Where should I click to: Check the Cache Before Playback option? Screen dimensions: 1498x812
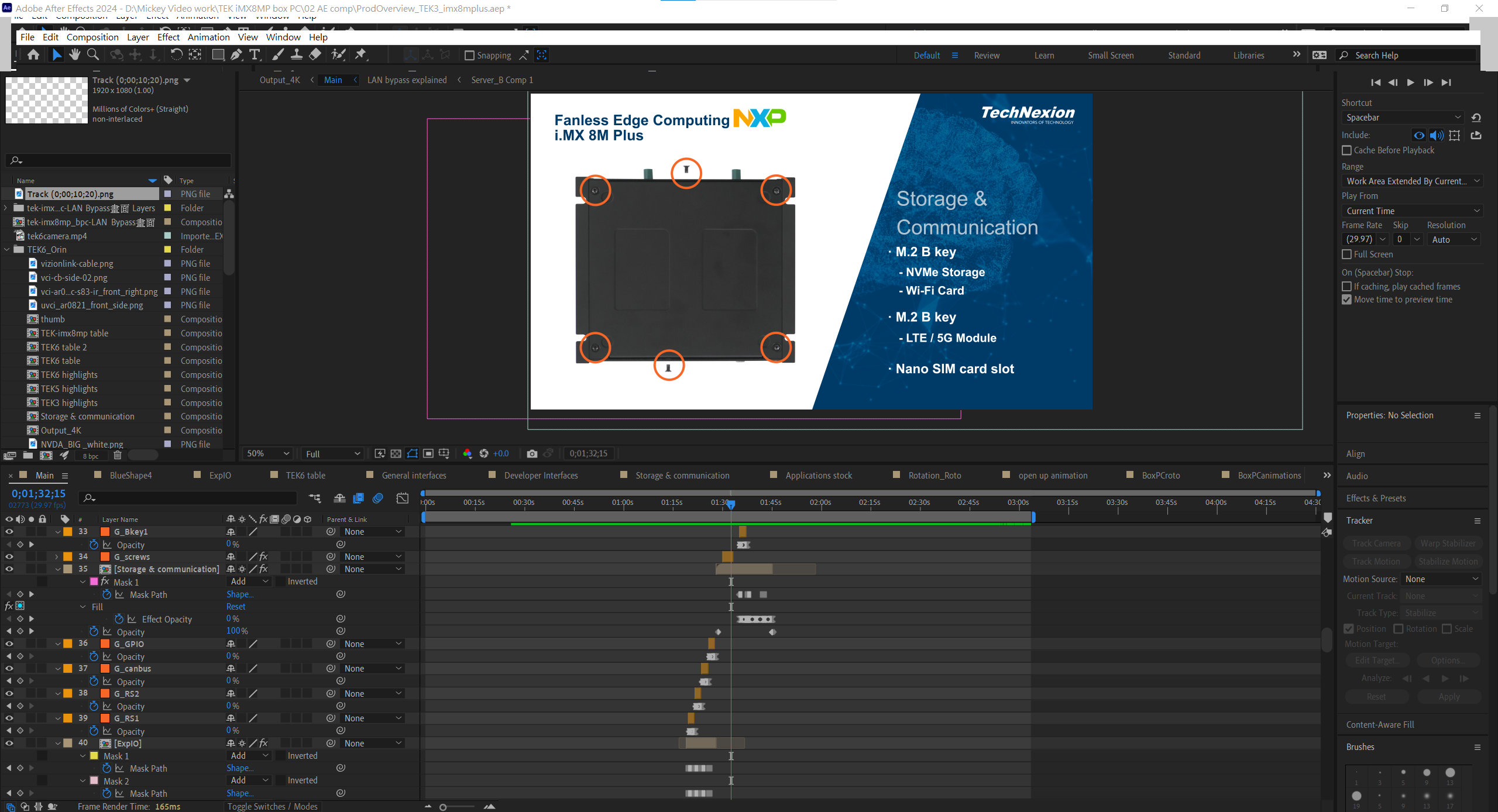pyautogui.click(x=1346, y=150)
